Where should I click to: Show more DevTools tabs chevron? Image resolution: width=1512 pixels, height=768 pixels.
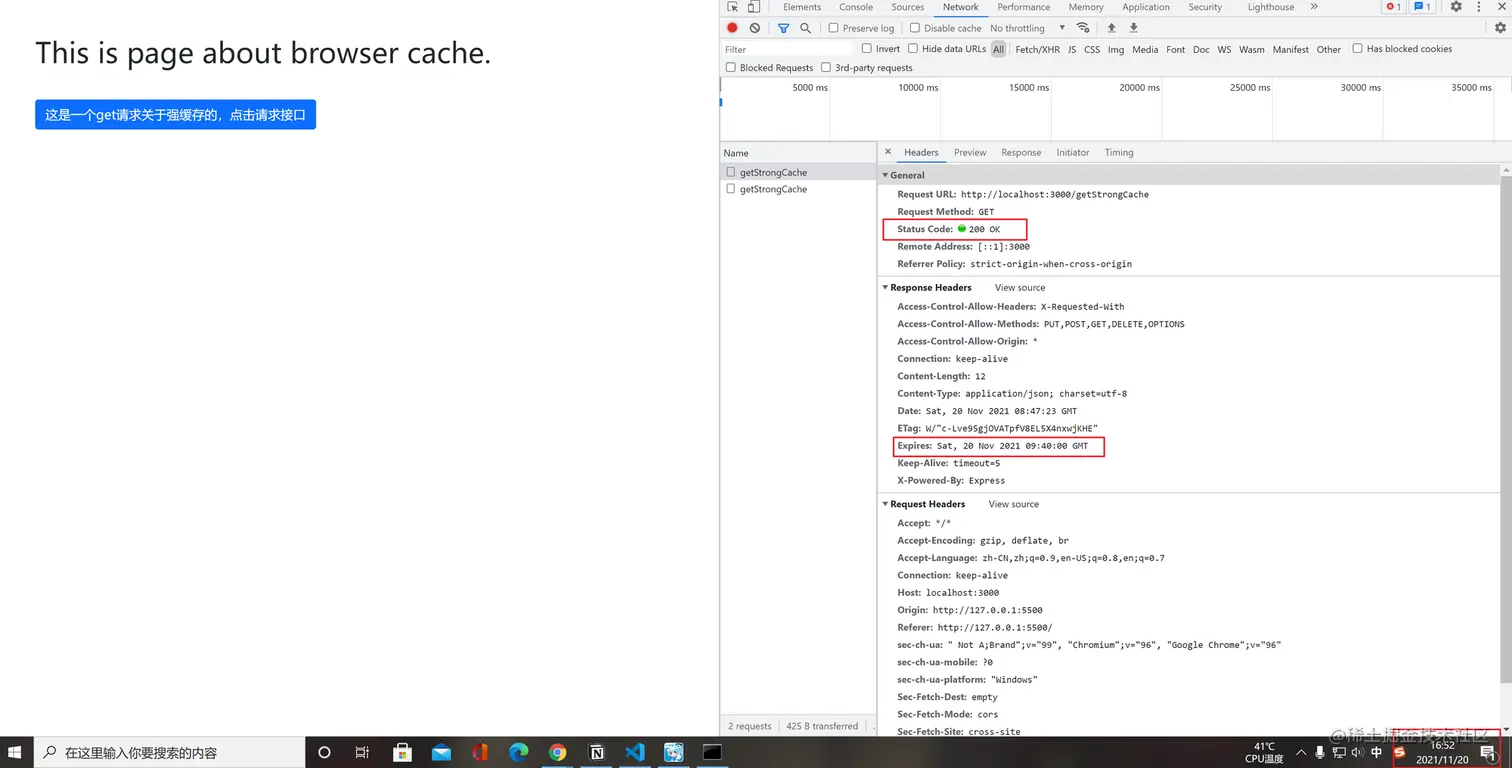click(1314, 7)
